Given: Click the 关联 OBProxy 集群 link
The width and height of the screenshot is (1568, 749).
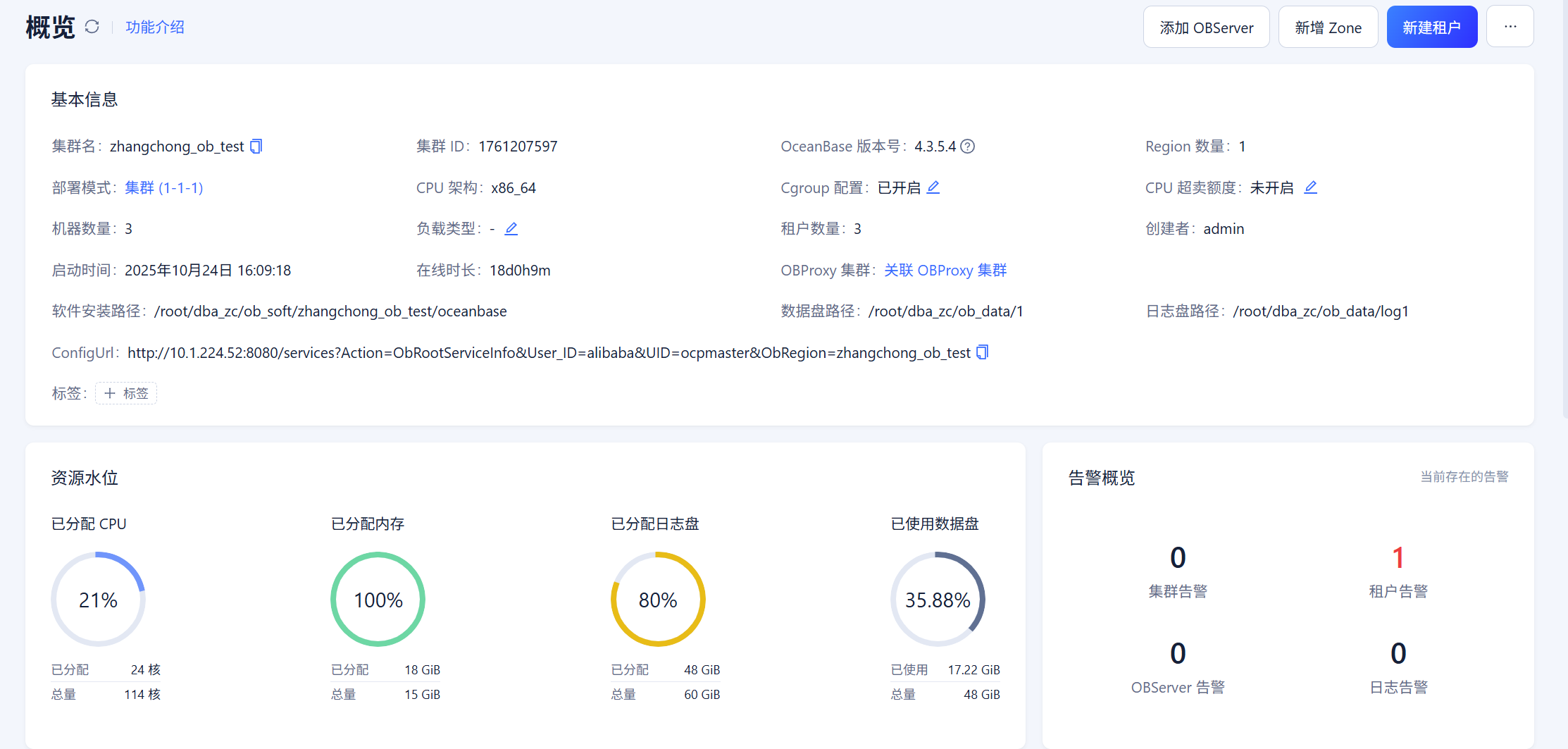Looking at the screenshot, I should tap(945, 271).
